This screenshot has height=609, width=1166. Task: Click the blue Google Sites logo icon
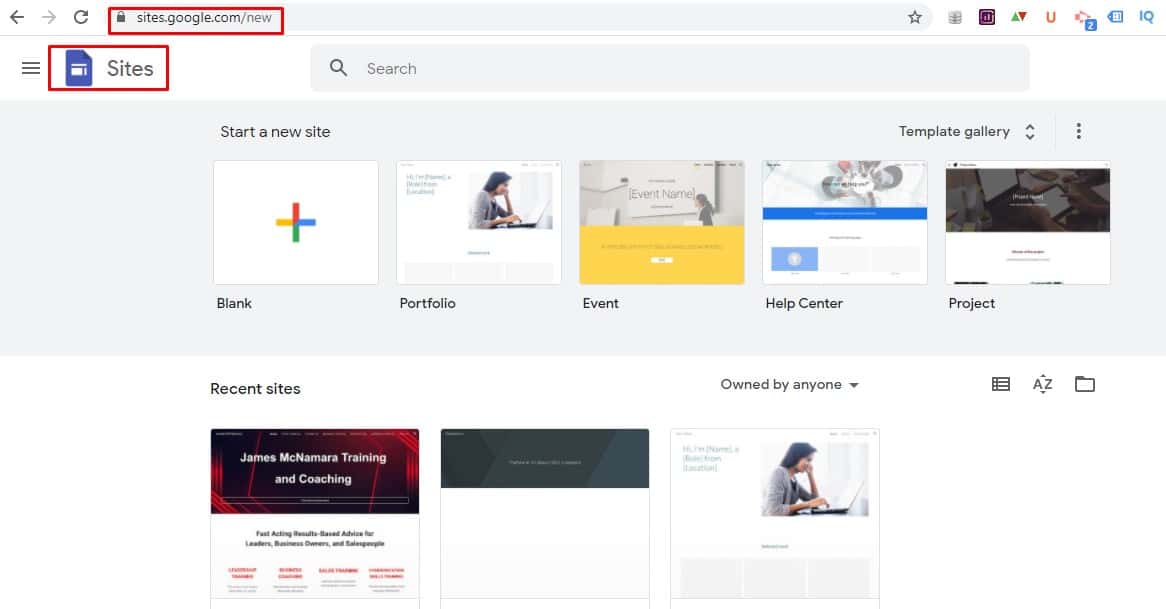point(79,68)
